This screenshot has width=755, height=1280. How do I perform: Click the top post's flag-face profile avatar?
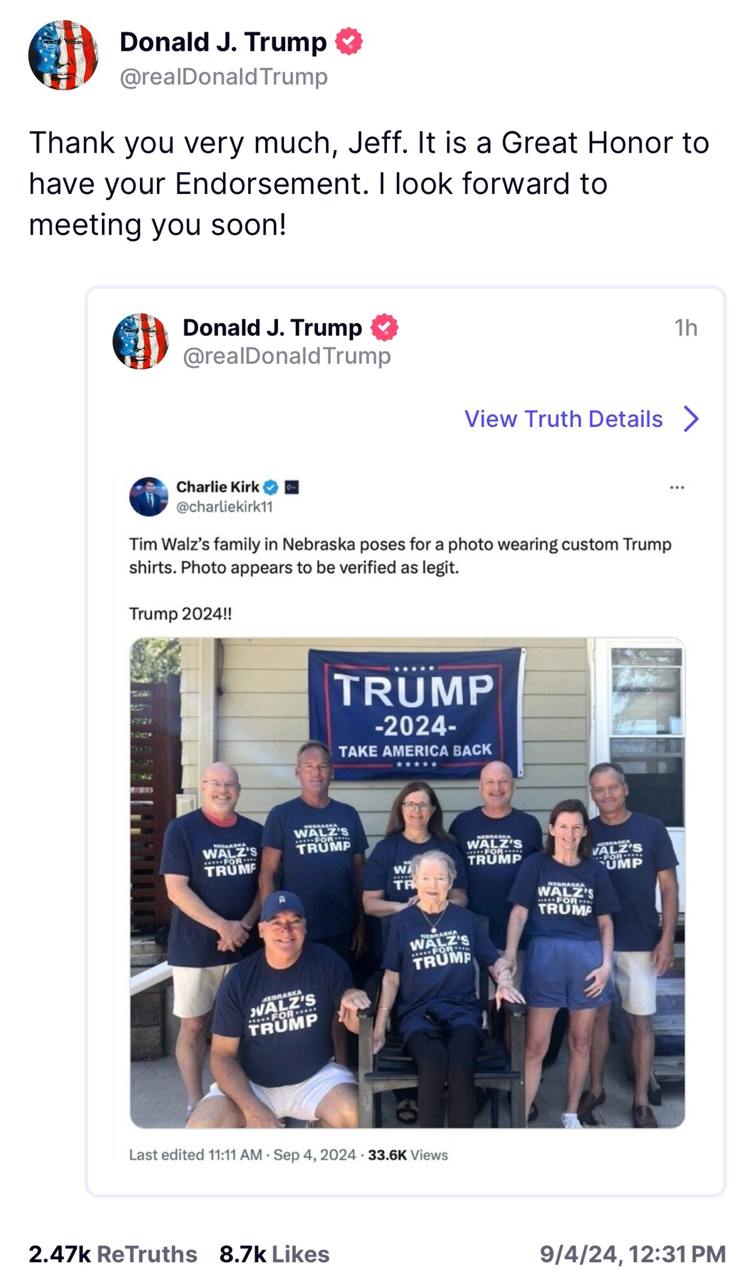(63, 55)
